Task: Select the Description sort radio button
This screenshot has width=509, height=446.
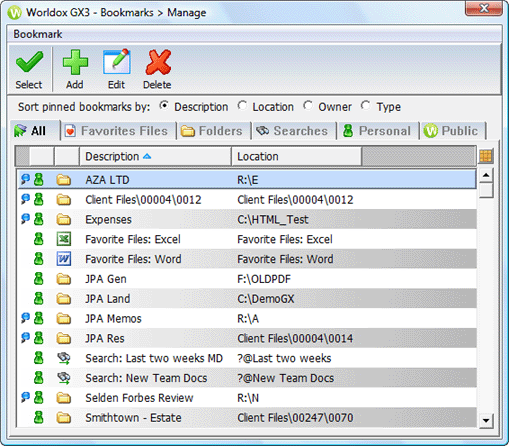Action: pyautogui.click(x=164, y=106)
